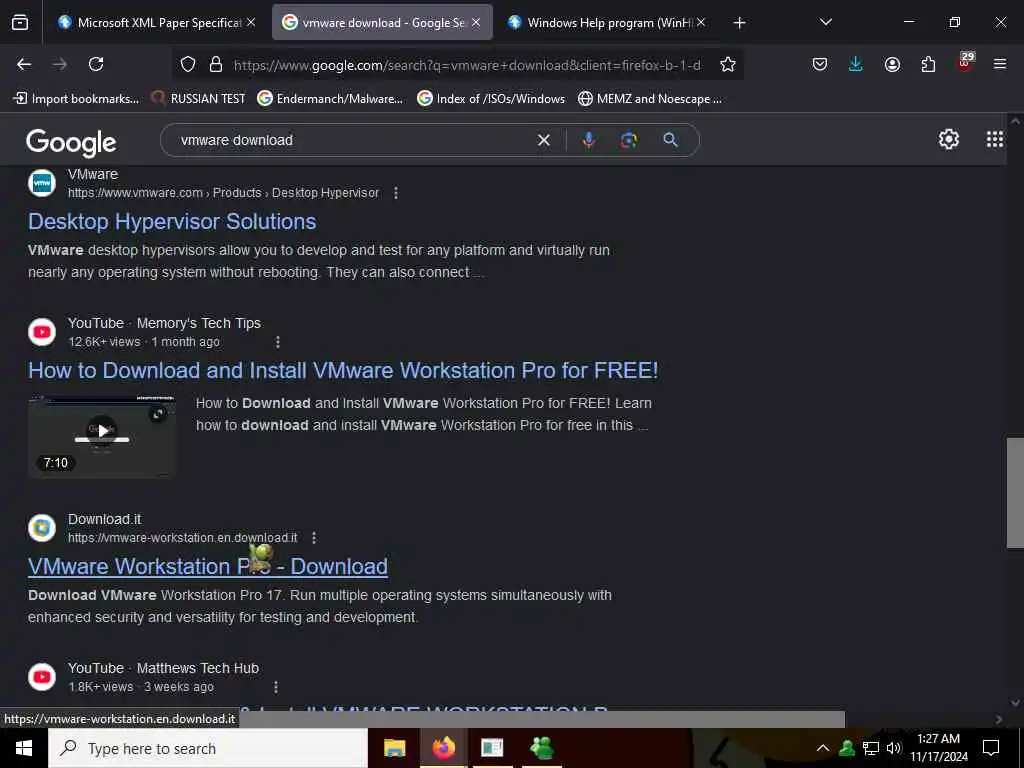This screenshot has height=768, width=1024.
Task: Click the vertical page scrollbar thumb
Action: click(x=1015, y=492)
